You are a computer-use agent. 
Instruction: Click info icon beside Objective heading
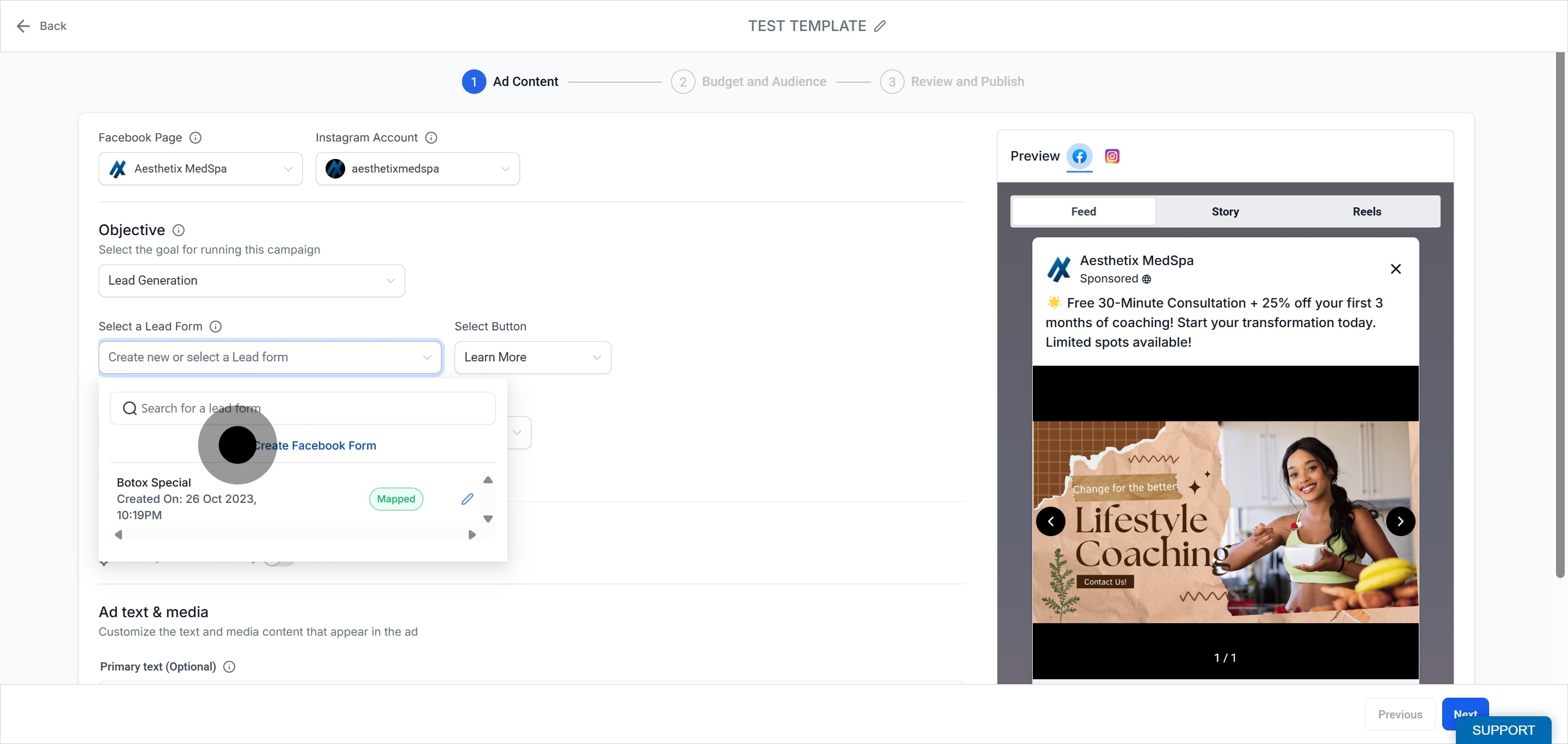[179, 230]
